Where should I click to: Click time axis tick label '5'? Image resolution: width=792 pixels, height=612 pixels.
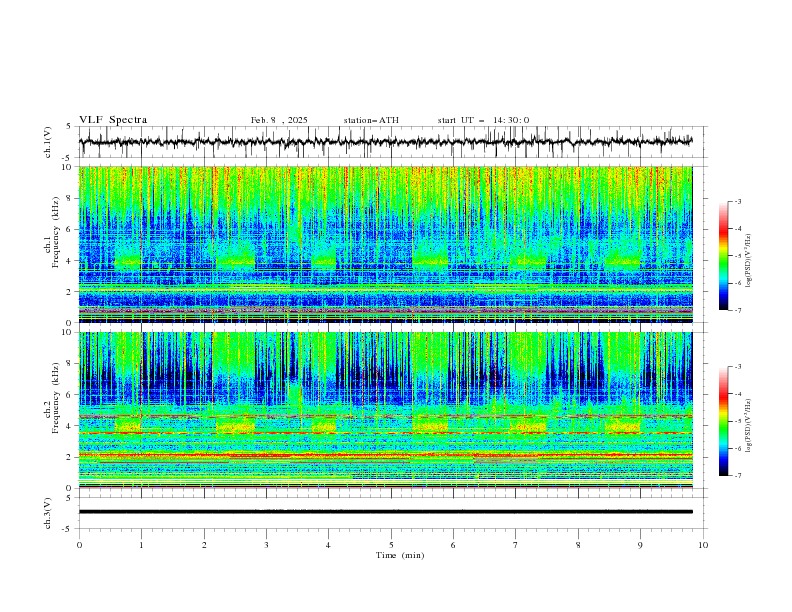391,545
